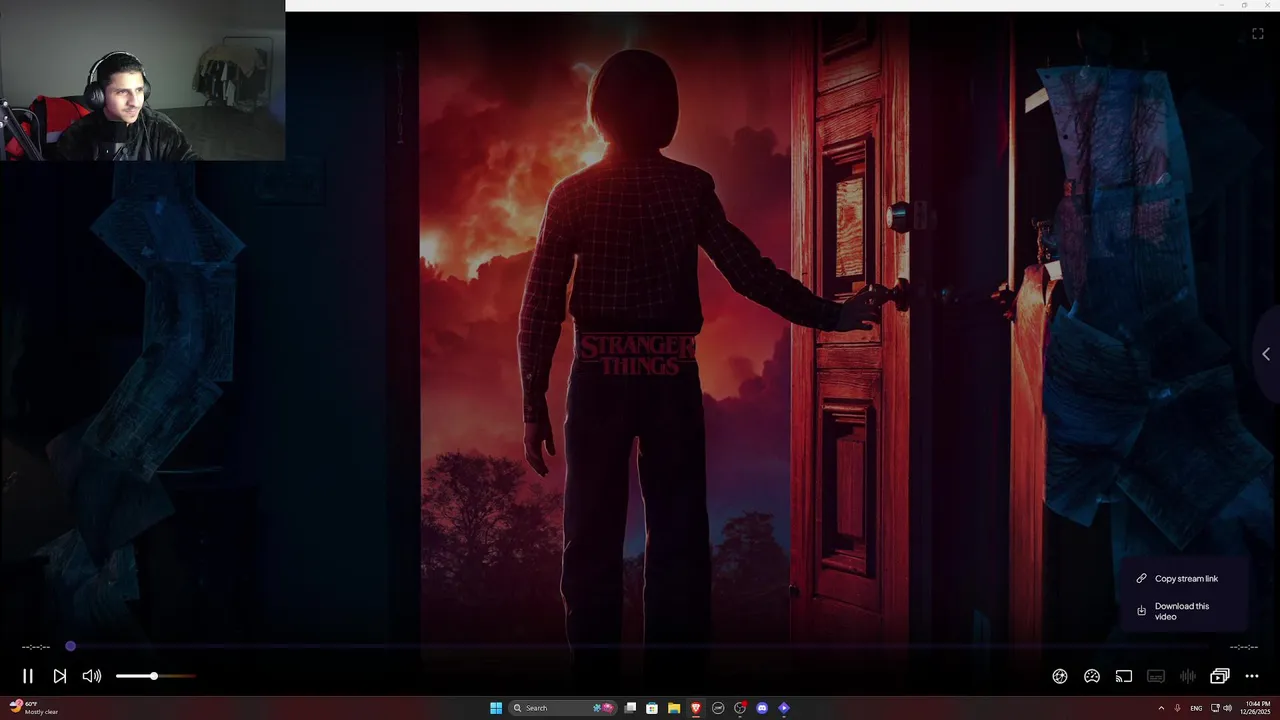
Task: Open the episodes list stacked icon
Action: point(1220,676)
